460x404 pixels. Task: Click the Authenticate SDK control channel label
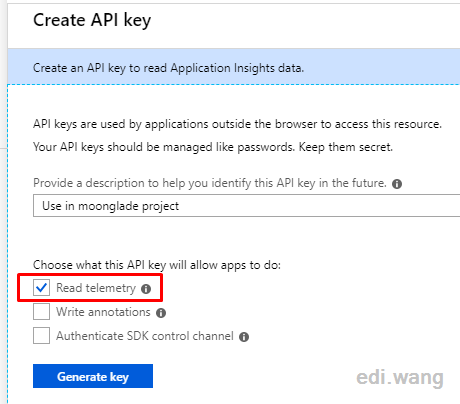(x=145, y=336)
